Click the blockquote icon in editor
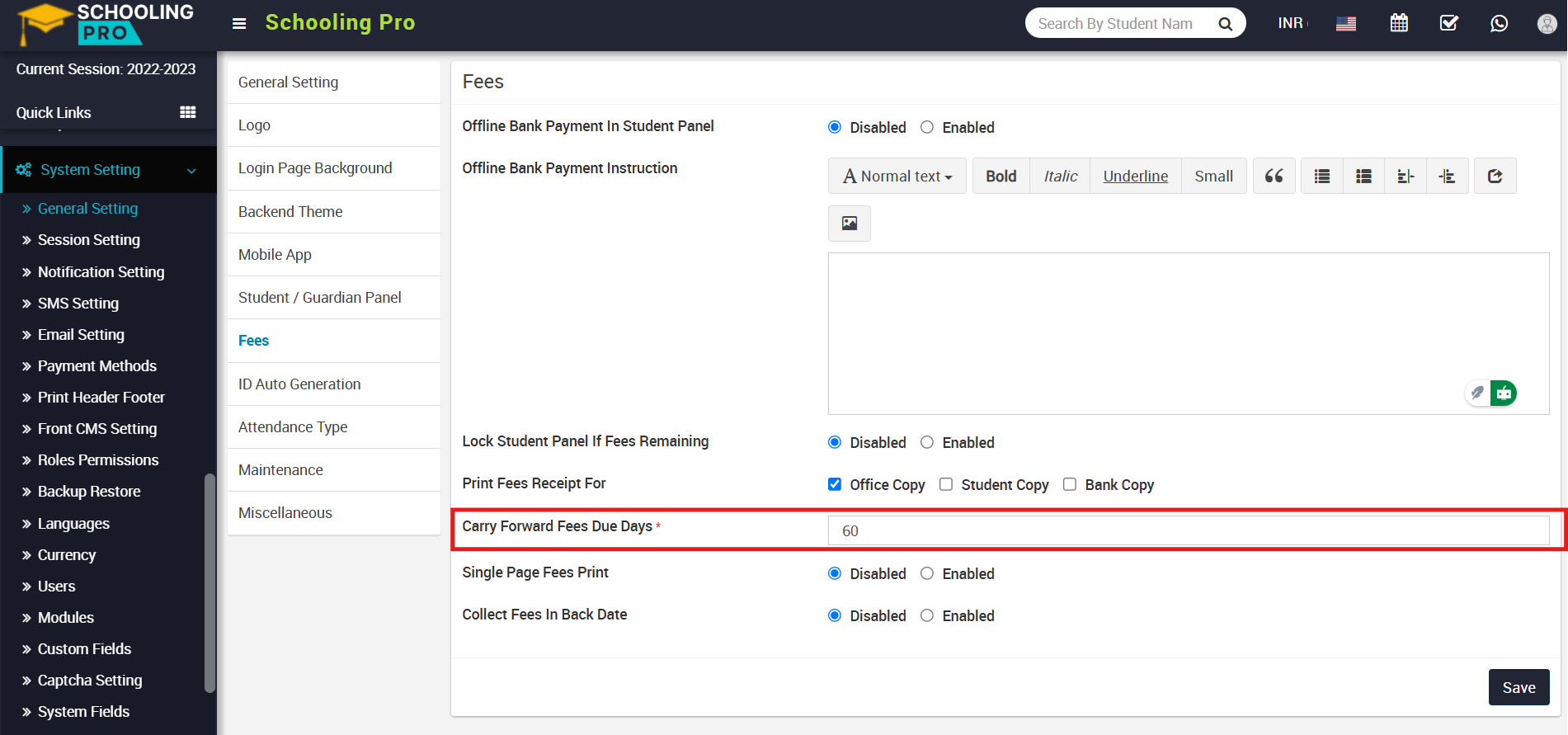1568x735 pixels. point(1274,176)
